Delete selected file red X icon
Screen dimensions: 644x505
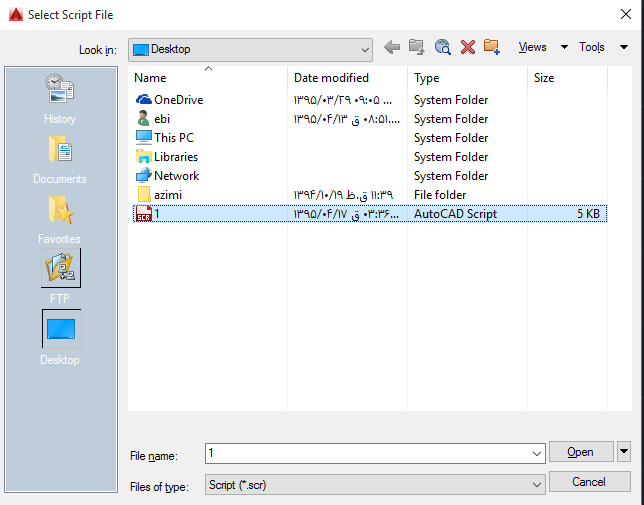(468, 48)
